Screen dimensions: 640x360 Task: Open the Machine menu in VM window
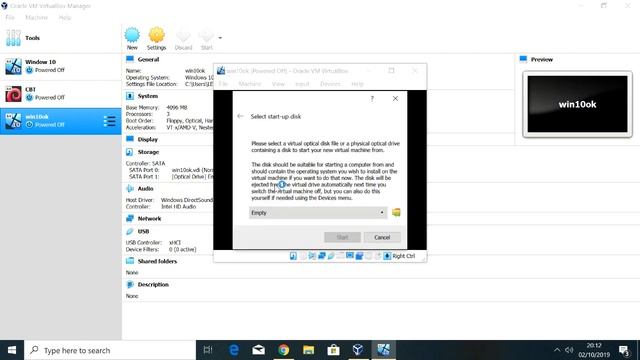click(249, 84)
